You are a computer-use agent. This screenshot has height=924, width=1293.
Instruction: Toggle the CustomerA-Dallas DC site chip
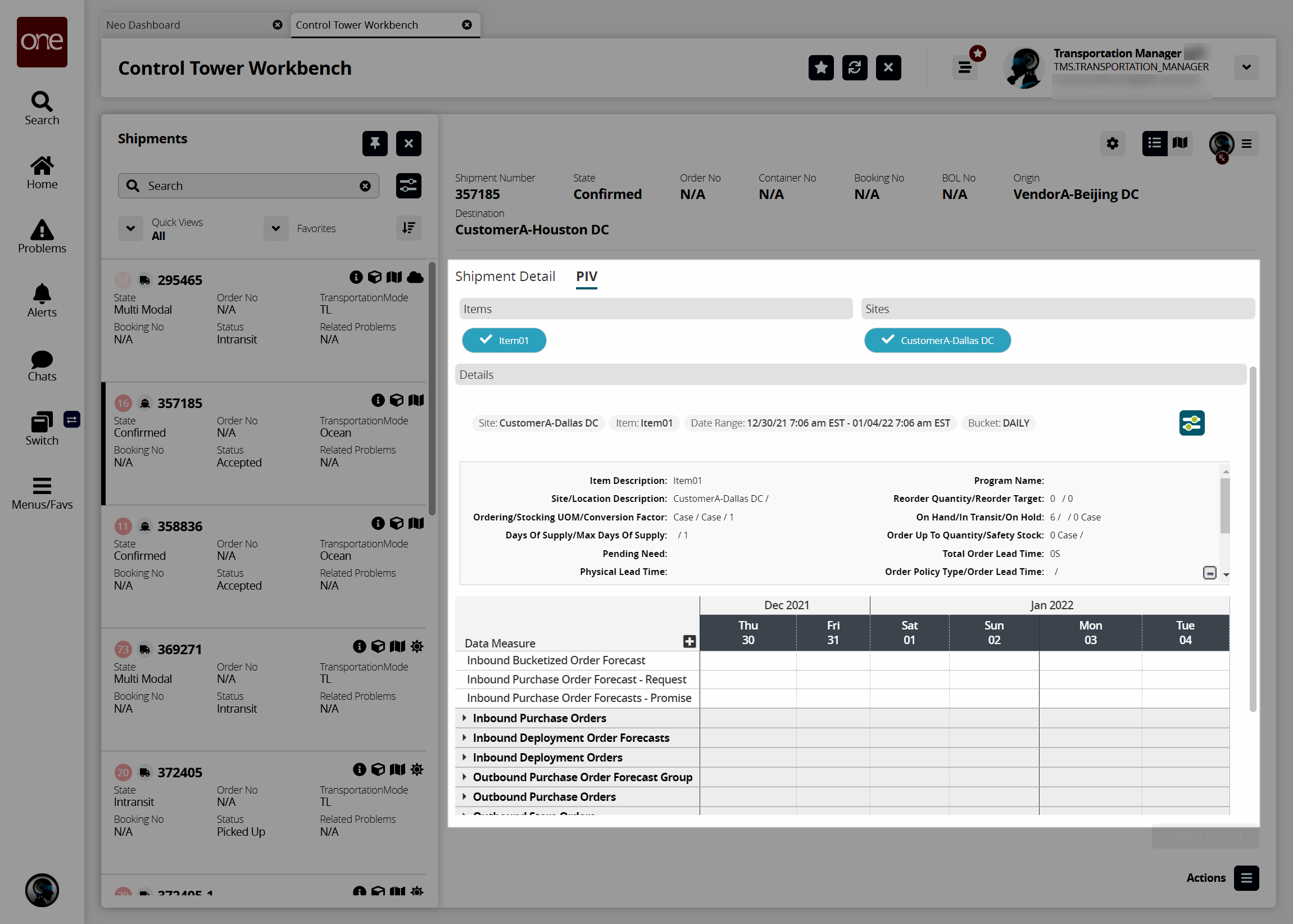(x=937, y=340)
